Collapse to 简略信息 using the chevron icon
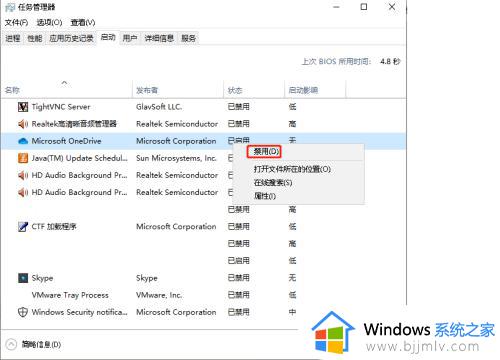500x360 pixels. (x=11, y=344)
